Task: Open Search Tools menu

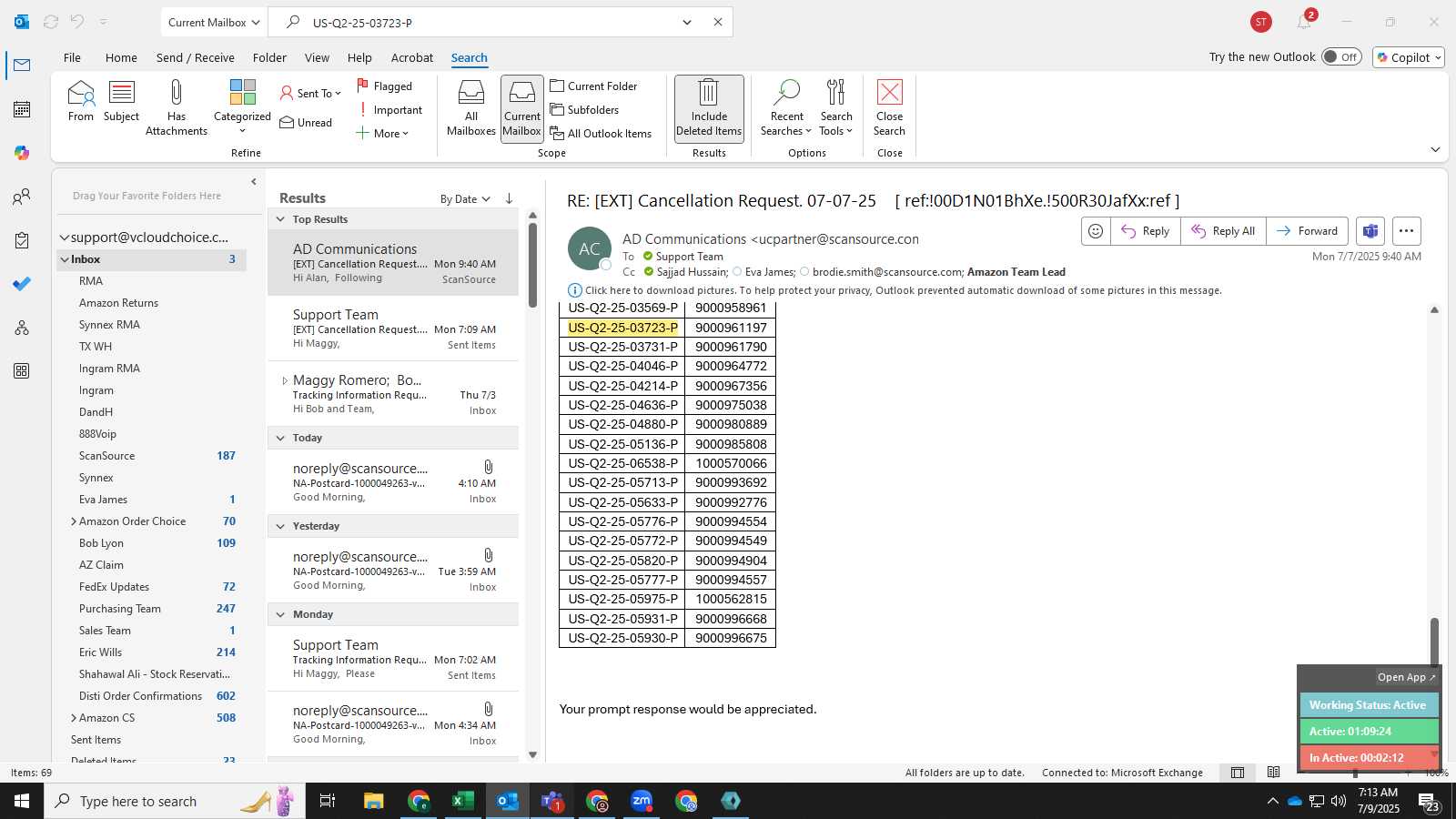Action: 836,107
